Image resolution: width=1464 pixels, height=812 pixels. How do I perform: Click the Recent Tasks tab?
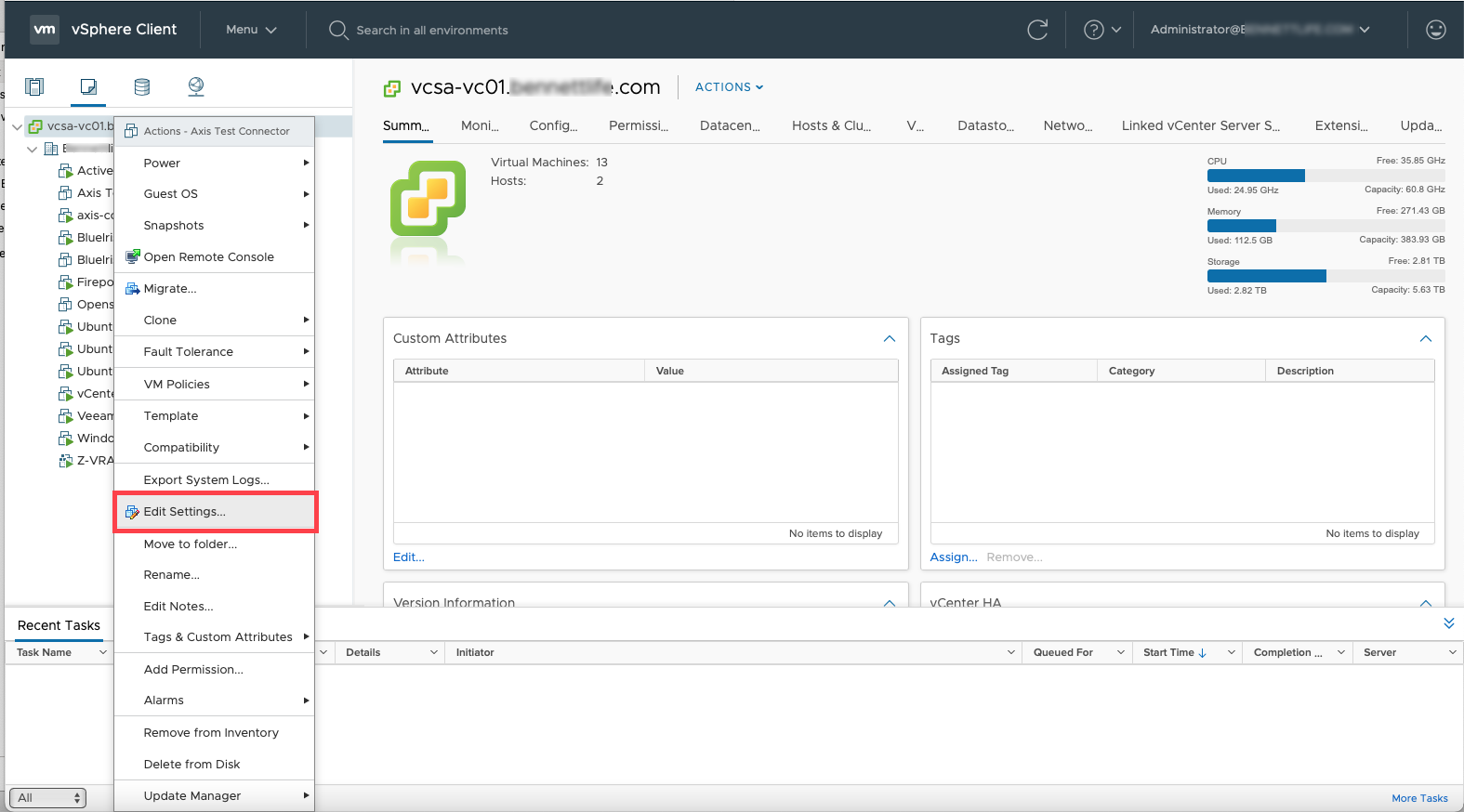pyautogui.click(x=59, y=626)
